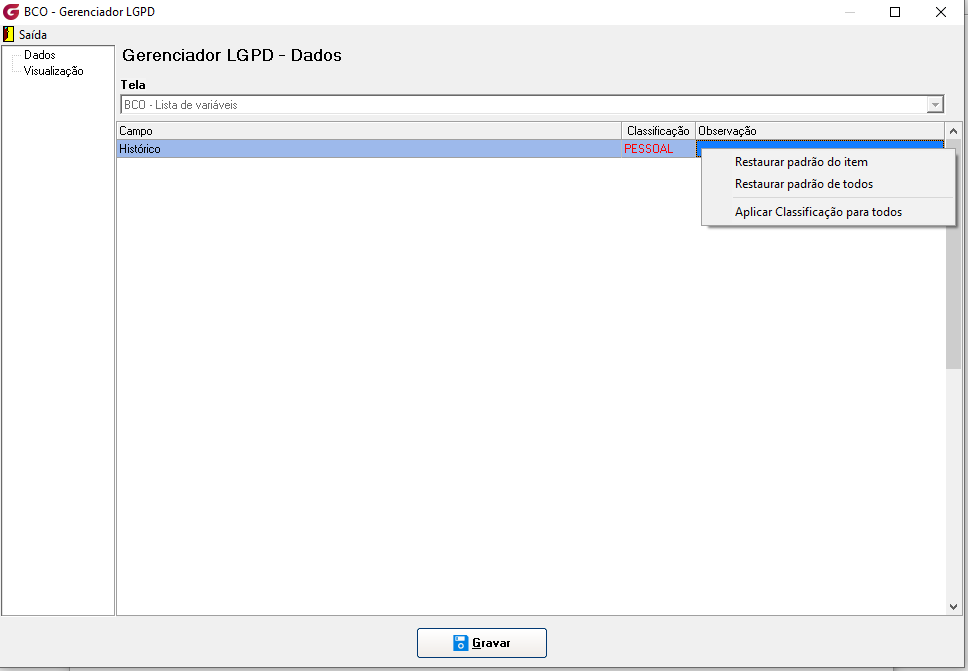
Task: Select Visualização in the left tree
Action: coord(53,71)
